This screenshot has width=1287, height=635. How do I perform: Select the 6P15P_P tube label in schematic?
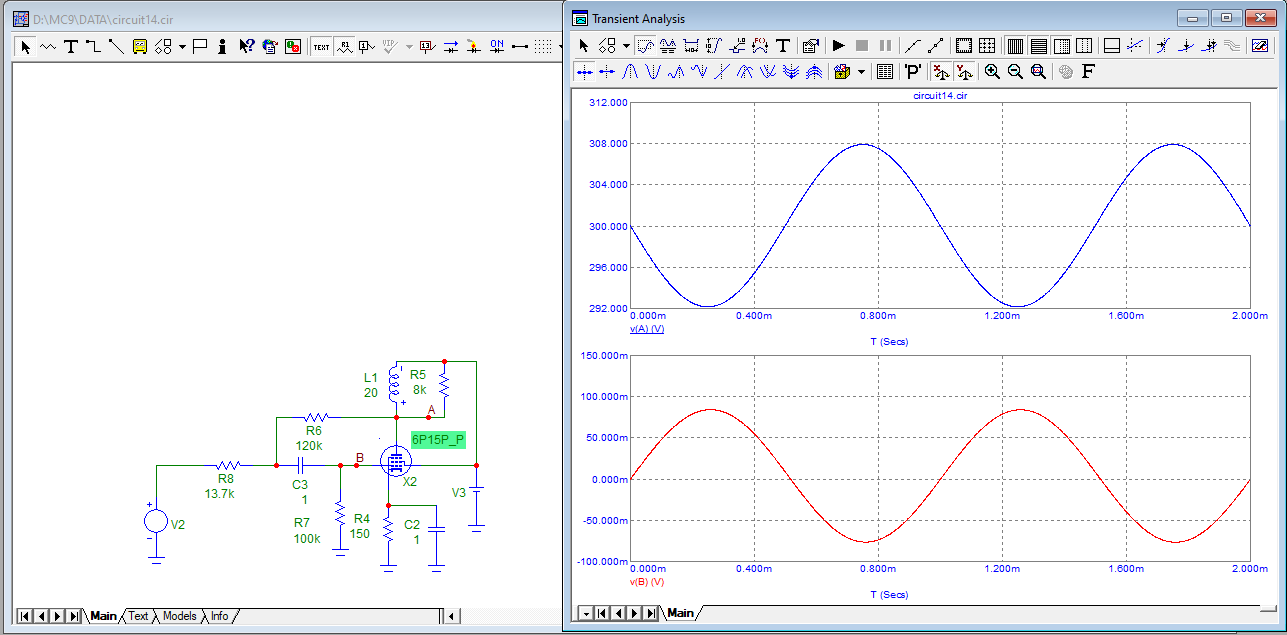(x=438, y=439)
